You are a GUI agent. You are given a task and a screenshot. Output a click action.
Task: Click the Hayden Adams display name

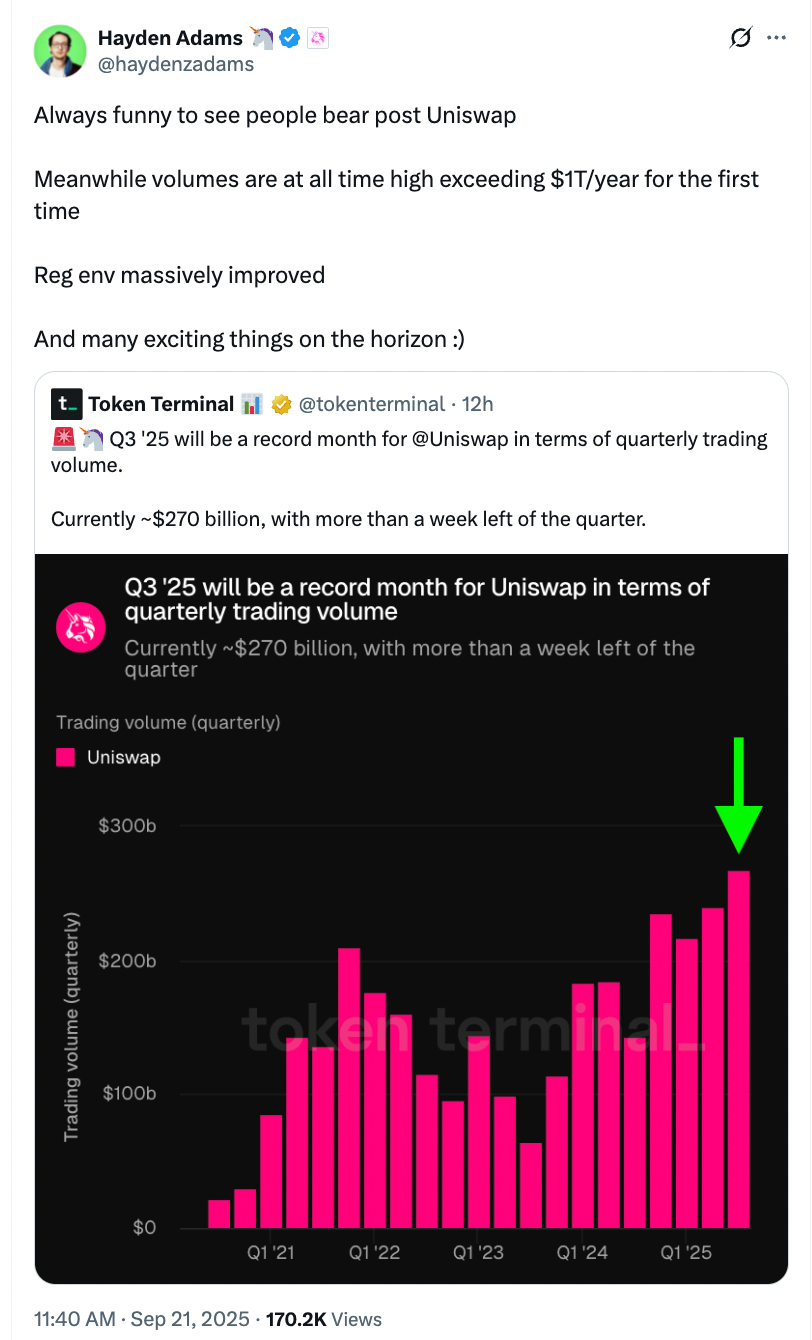coord(170,38)
